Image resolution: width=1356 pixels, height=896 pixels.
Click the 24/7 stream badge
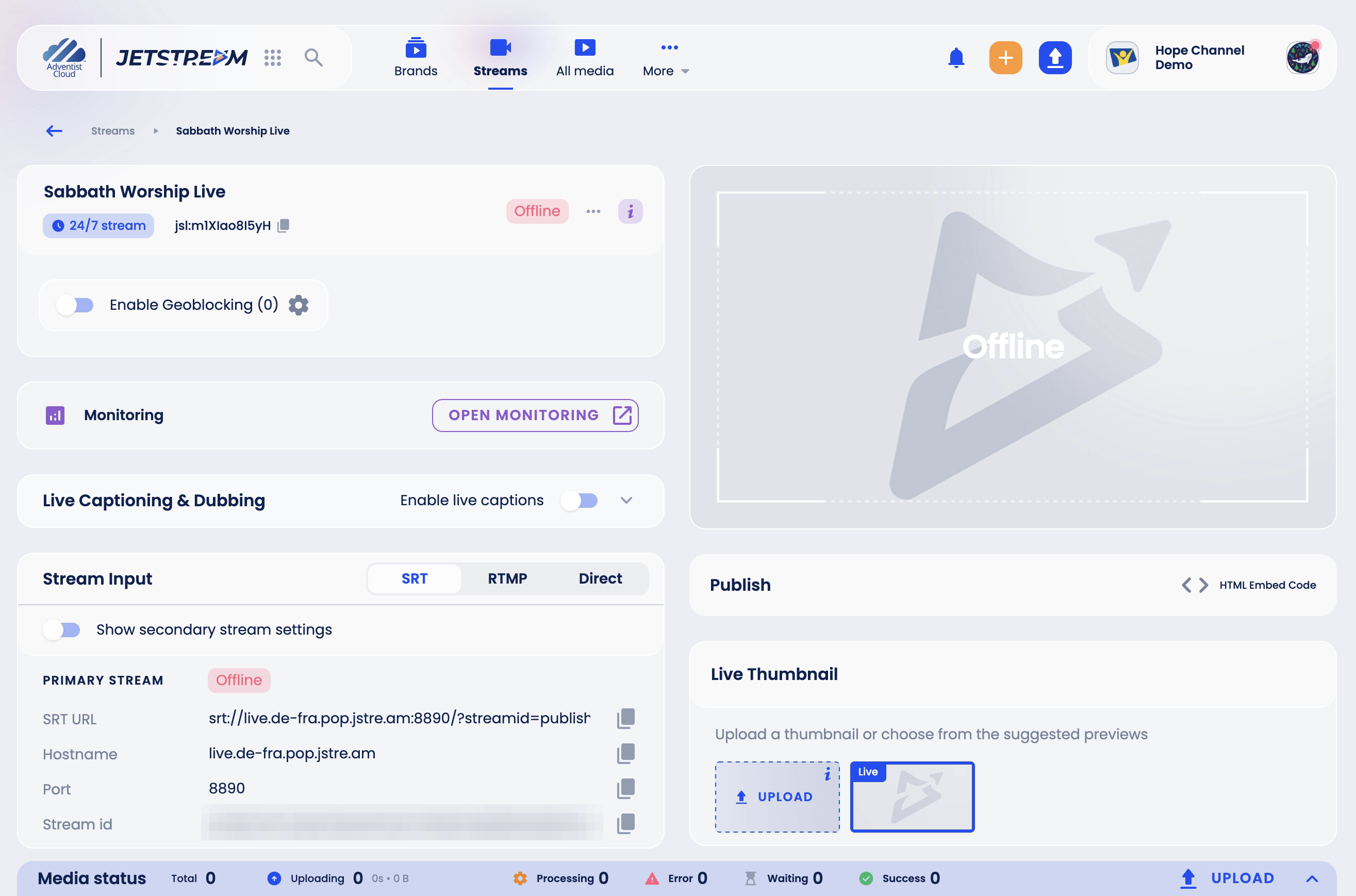[98, 226]
